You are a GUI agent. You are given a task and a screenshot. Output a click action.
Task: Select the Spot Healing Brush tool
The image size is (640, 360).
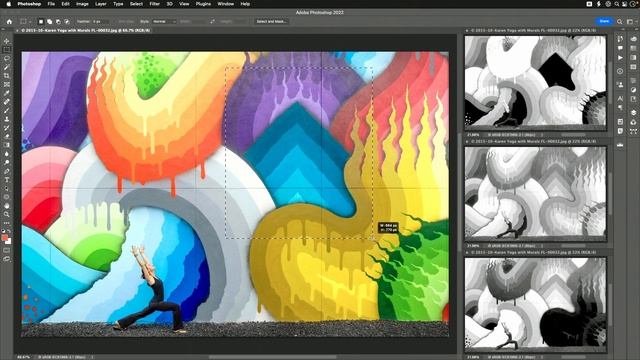(x=7, y=102)
